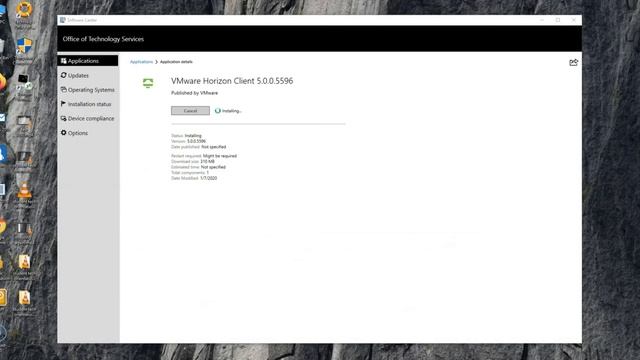The width and height of the screenshot is (640, 360).
Task: Click the Device compliance icon in sidebar
Action: click(x=64, y=118)
